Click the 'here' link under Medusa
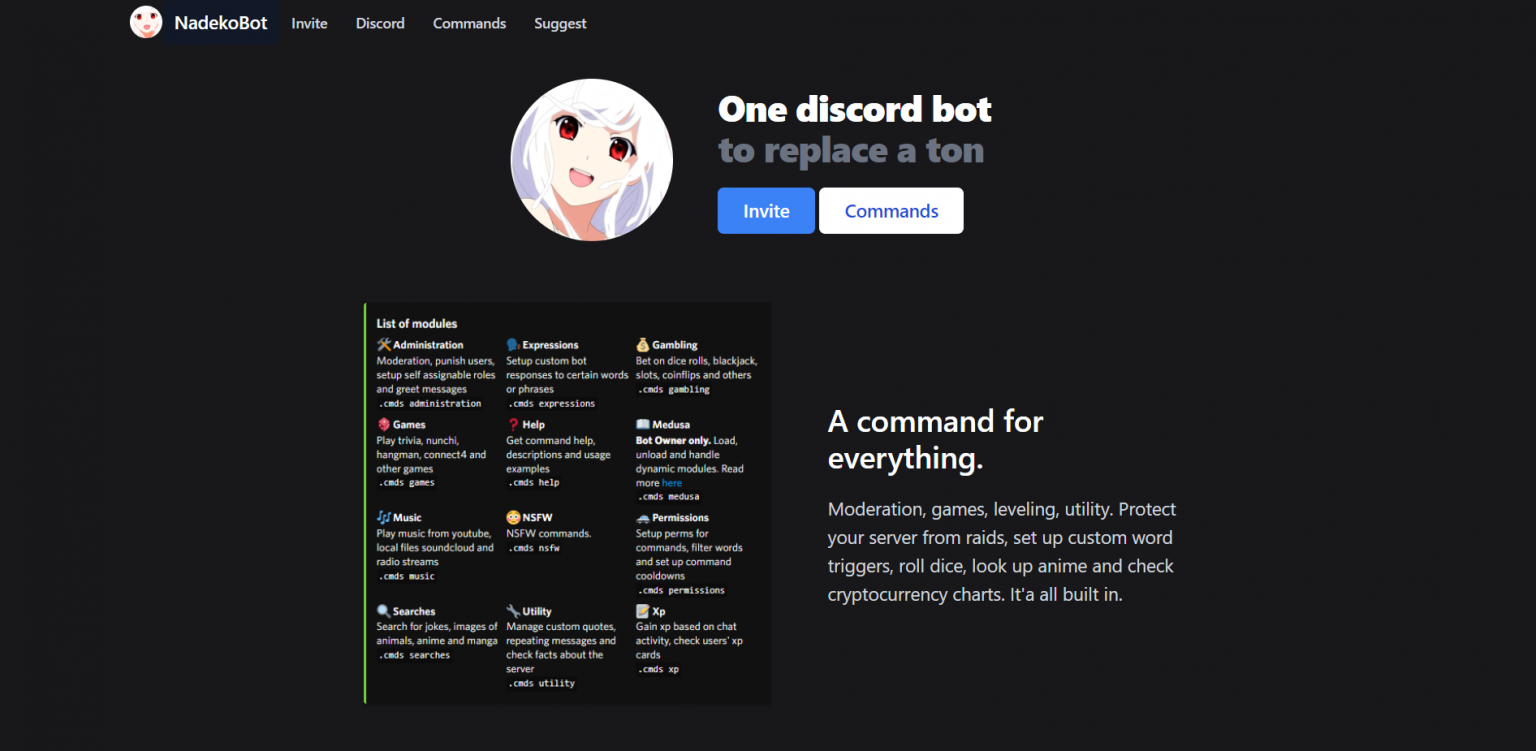This screenshot has width=1536, height=751. pyautogui.click(x=671, y=482)
